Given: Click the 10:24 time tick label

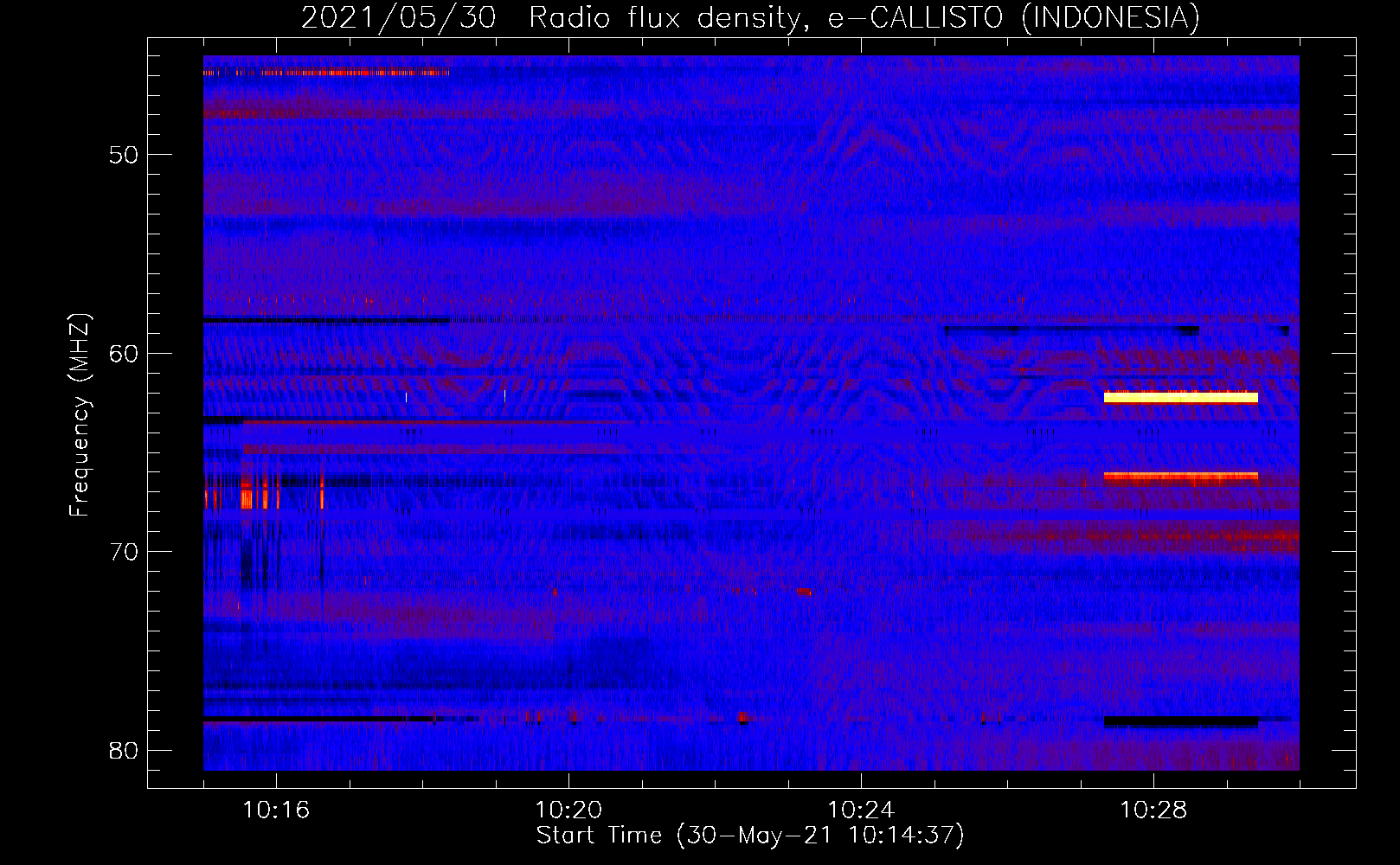Looking at the screenshot, I should coord(861,811).
